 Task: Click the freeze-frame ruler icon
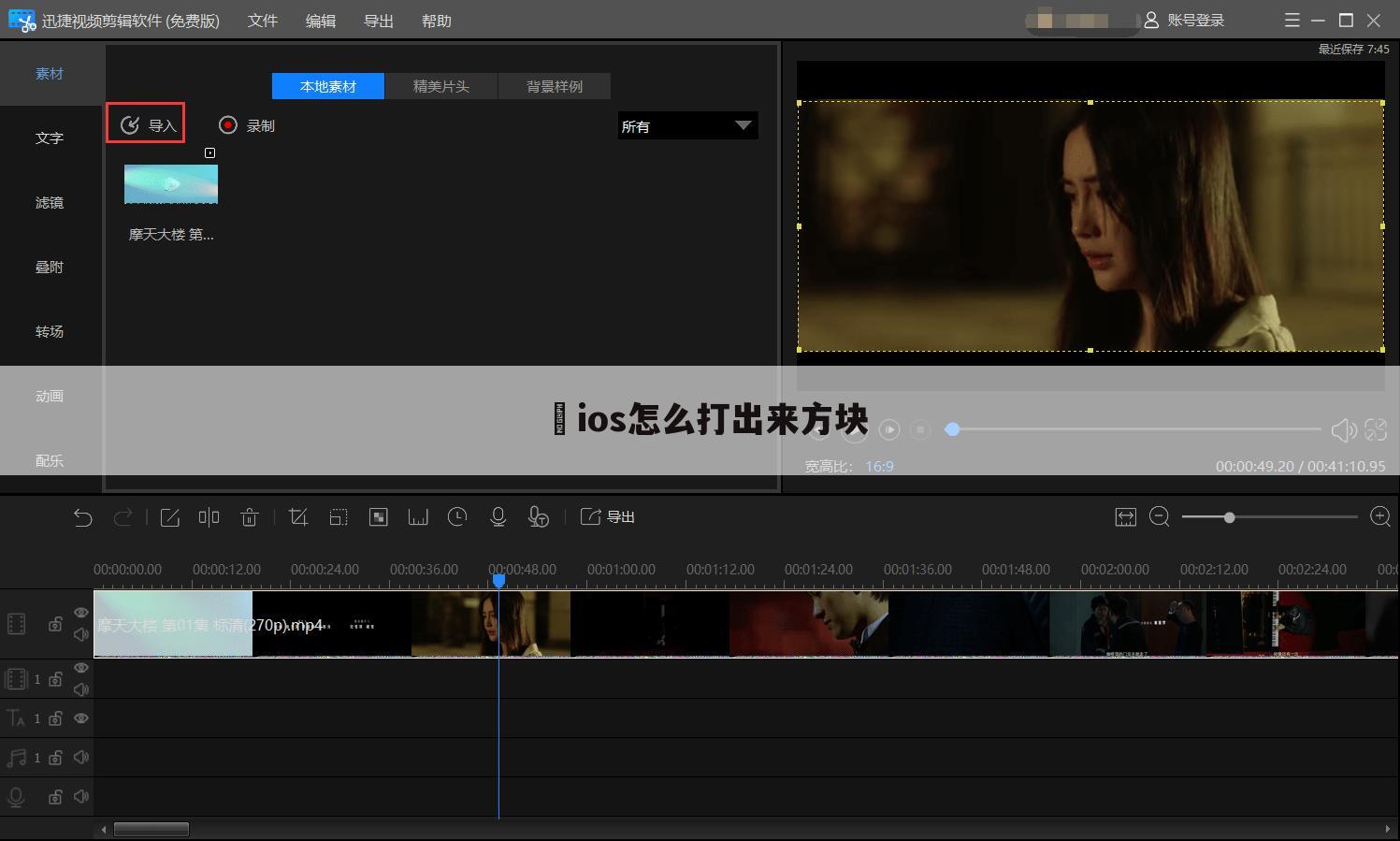point(418,517)
